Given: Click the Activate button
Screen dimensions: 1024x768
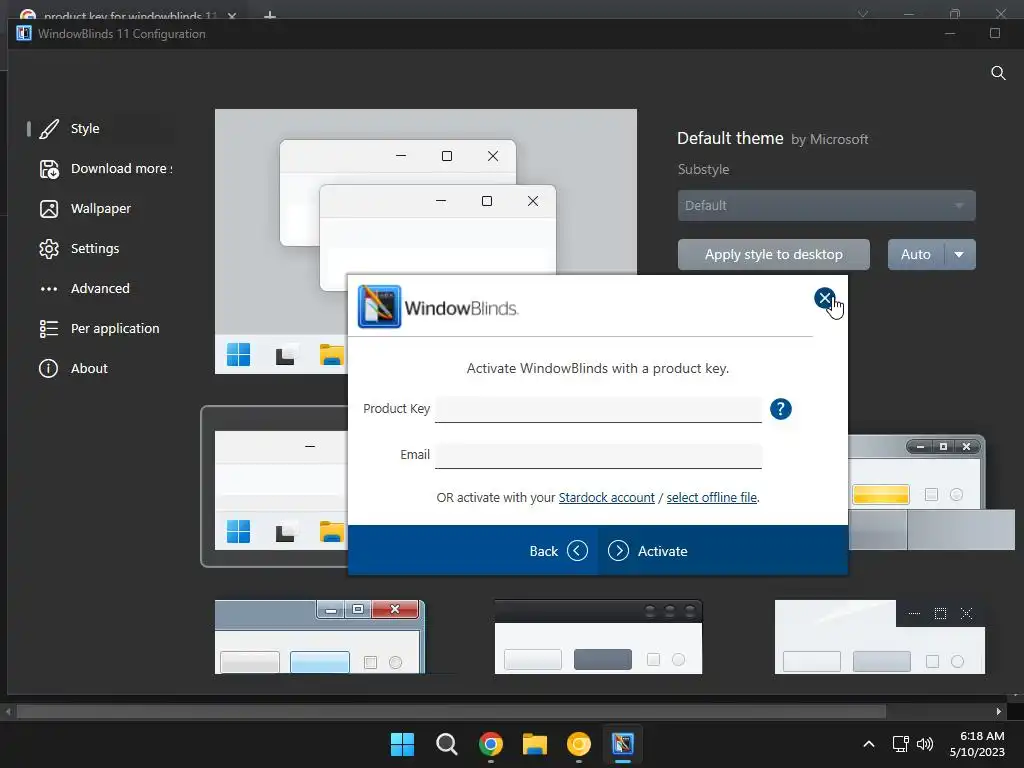Looking at the screenshot, I should (648, 551).
